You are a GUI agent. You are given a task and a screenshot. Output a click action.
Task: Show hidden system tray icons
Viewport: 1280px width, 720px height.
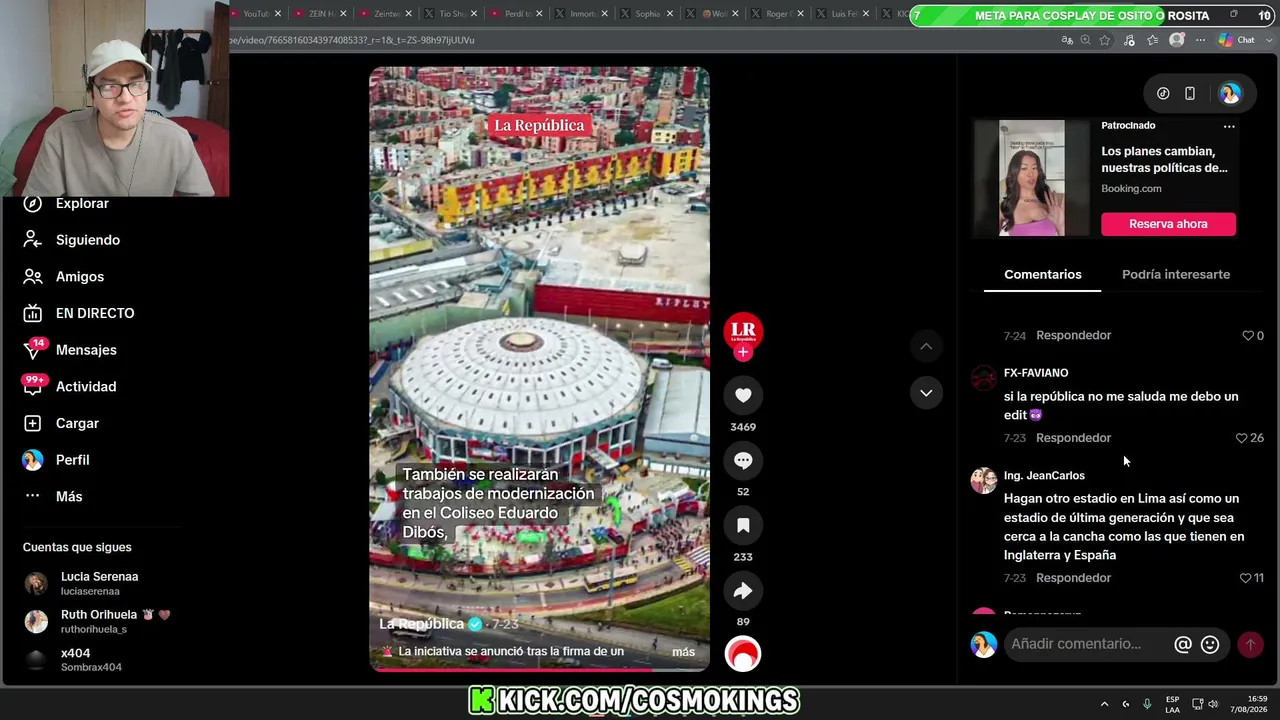[x=1104, y=704]
